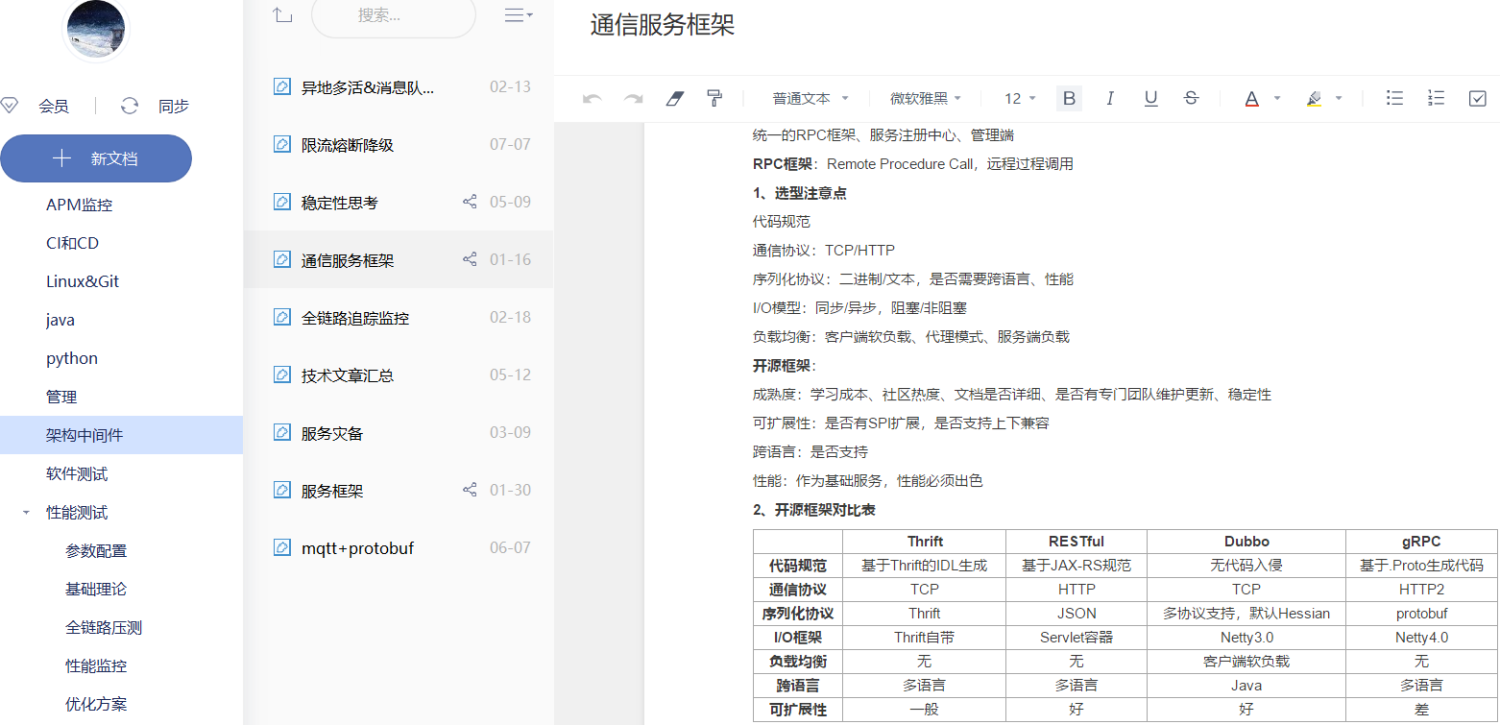This screenshot has height=725, width=1500.
Task: Open font color dropdown arrow
Action: tap(1277, 98)
